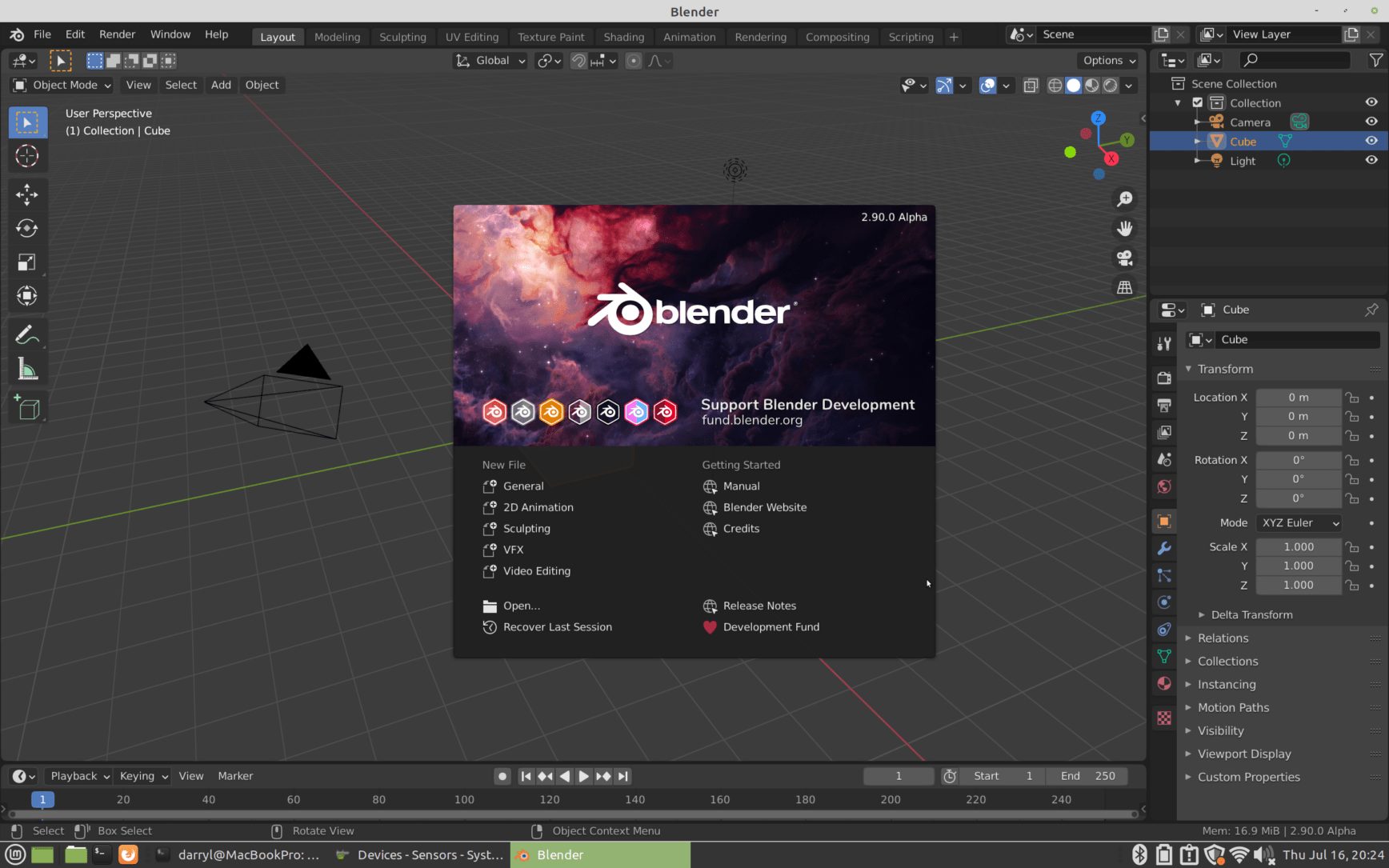1389x868 pixels.
Task: Uncheck the Collection checkbox in the outliner
Action: [1198, 102]
